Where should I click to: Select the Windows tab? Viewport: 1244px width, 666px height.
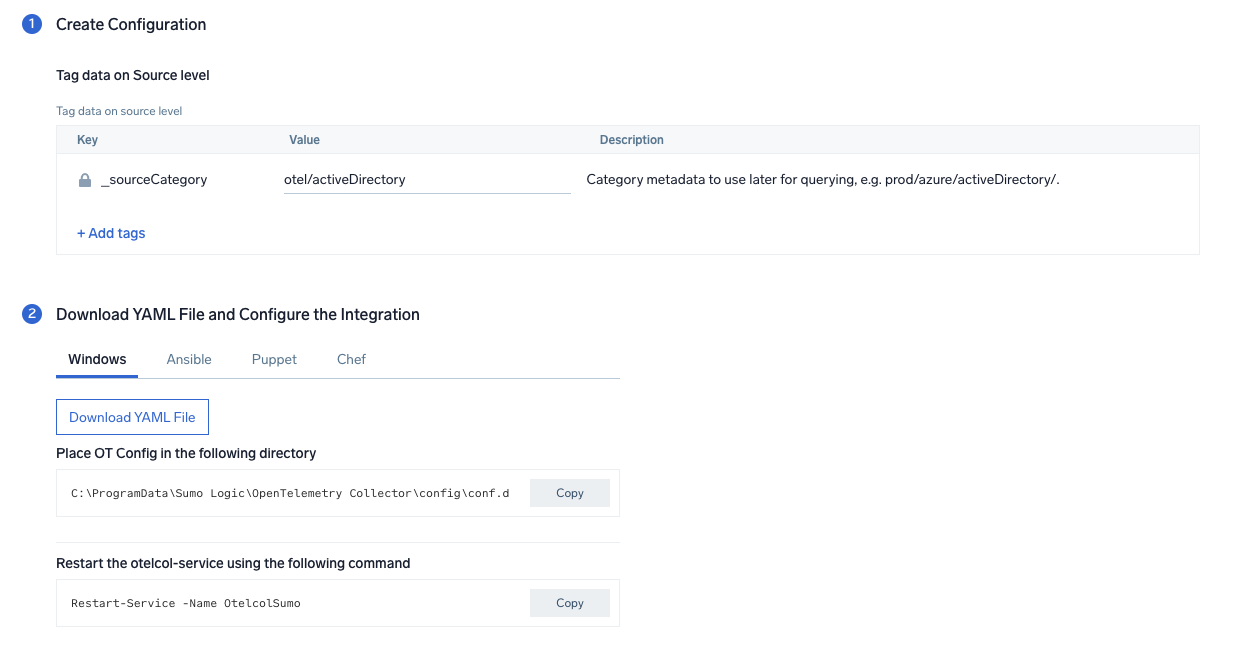click(97, 359)
